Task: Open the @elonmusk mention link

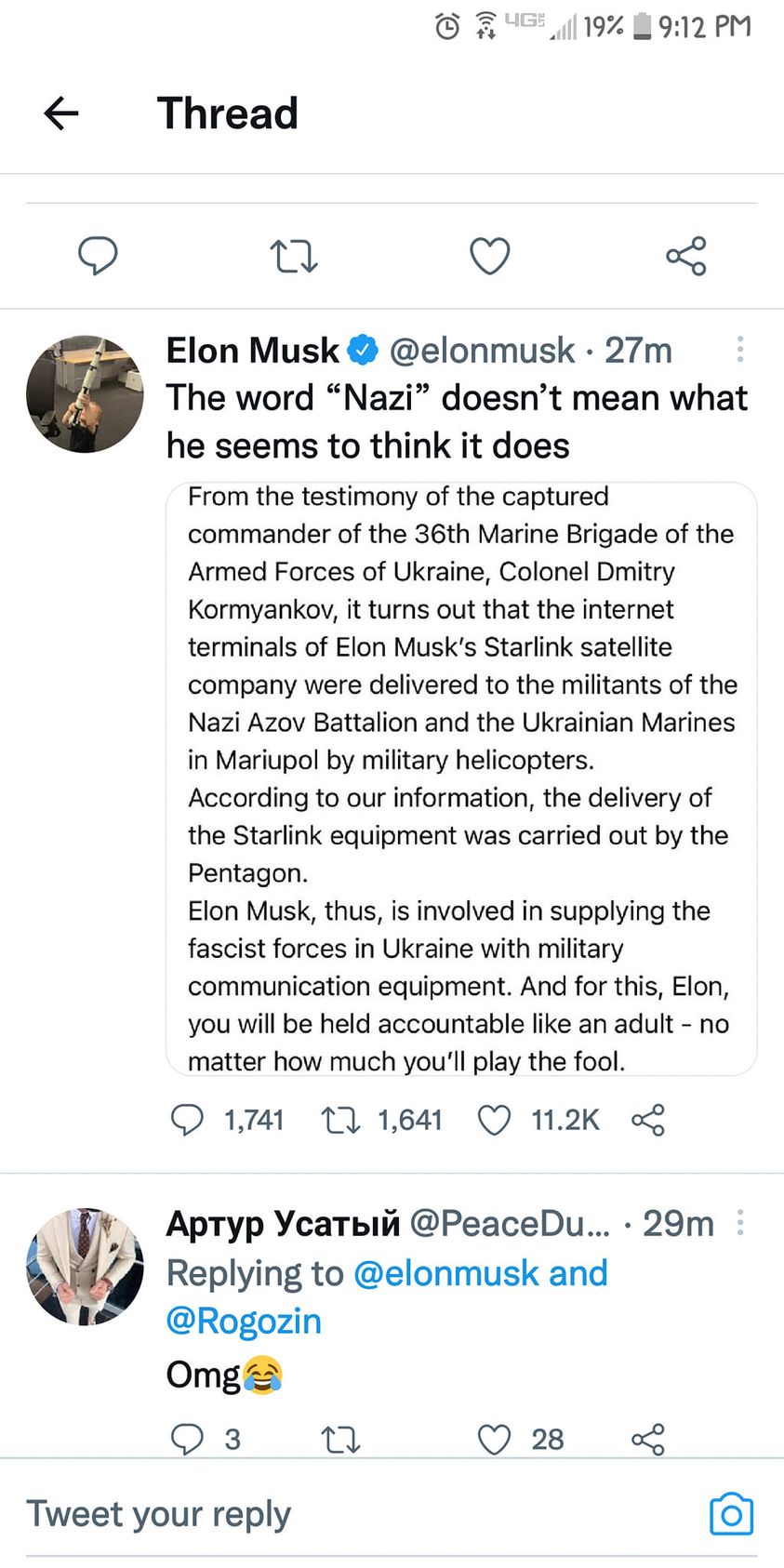Action: 450,1273
